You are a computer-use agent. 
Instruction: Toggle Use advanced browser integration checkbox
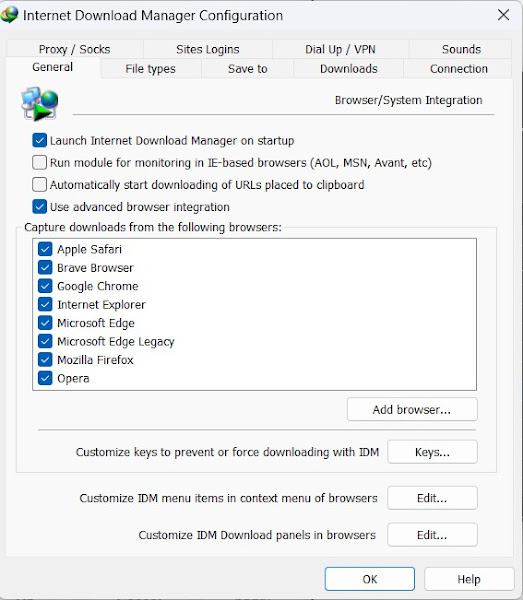pyautogui.click(x=40, y=207)
